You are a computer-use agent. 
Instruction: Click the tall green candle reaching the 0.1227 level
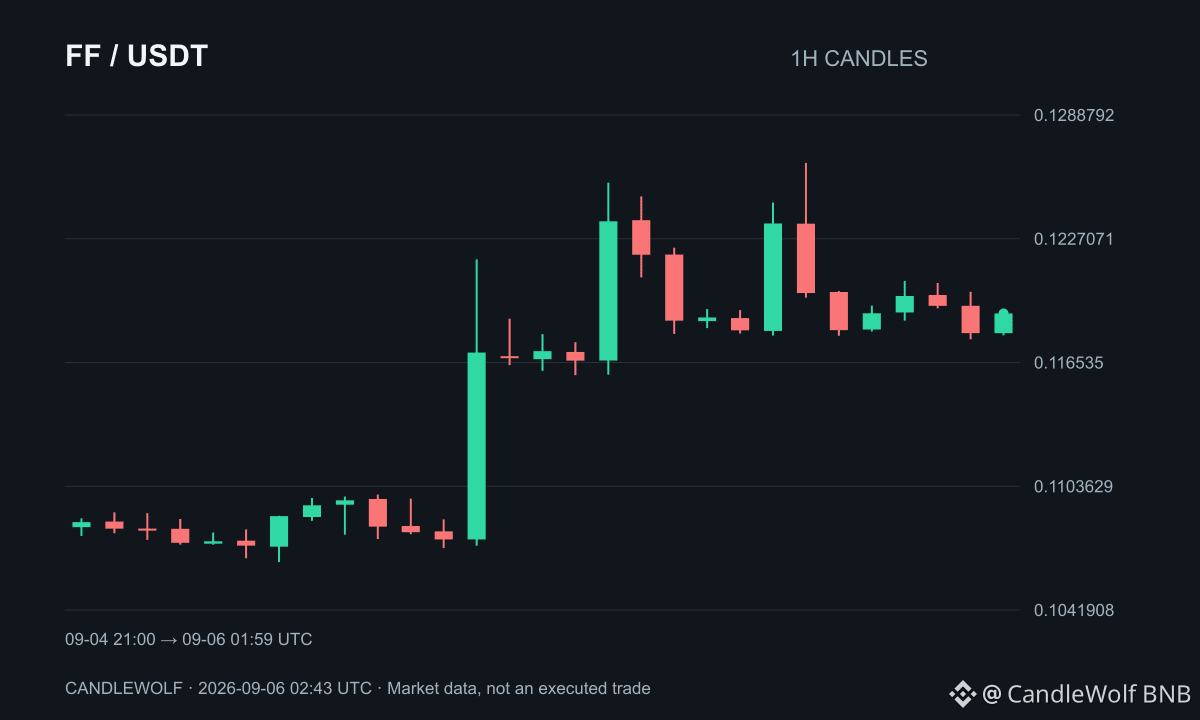608,290
